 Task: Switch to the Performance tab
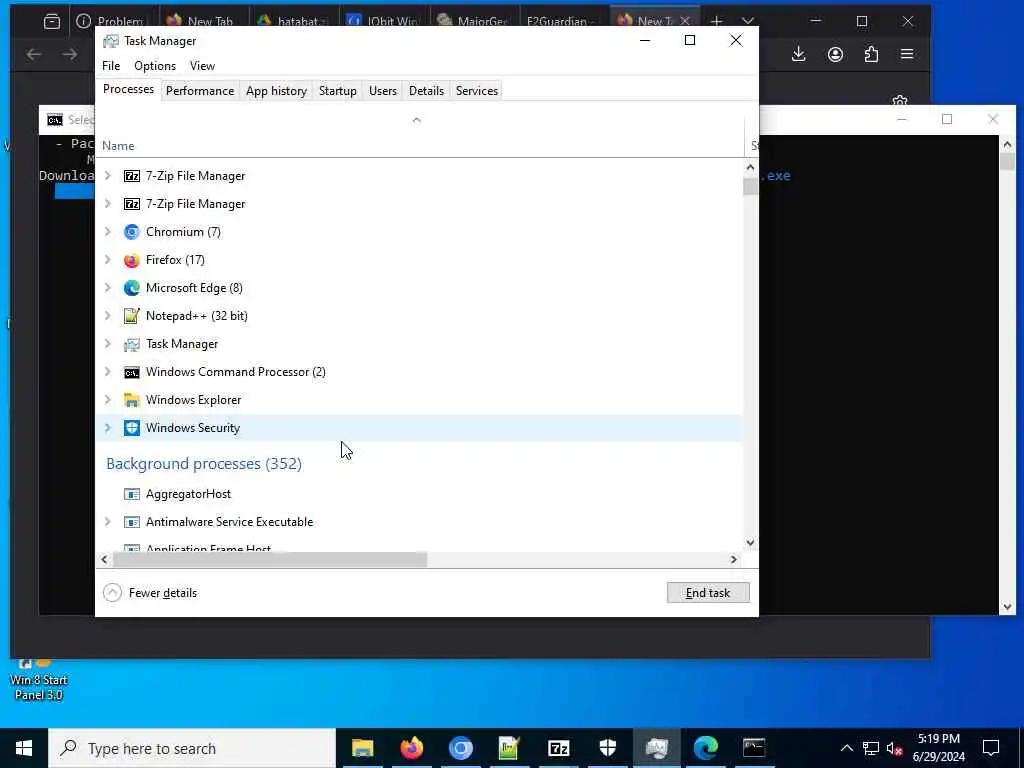[200, 91]
